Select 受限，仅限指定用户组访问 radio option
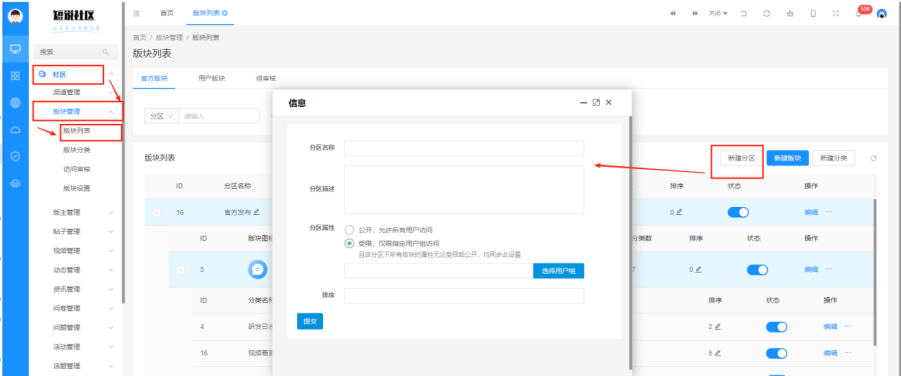 coord(349,243)
